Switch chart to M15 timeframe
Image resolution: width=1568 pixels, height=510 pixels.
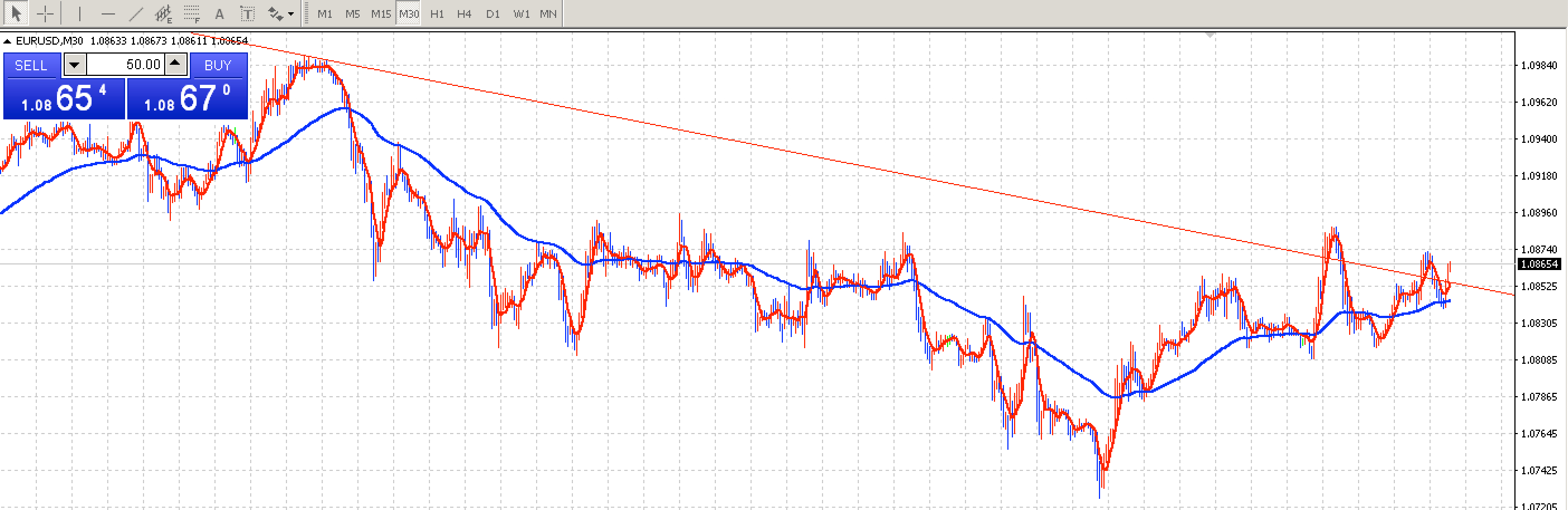pyautogui.click(x=381, y=13)
